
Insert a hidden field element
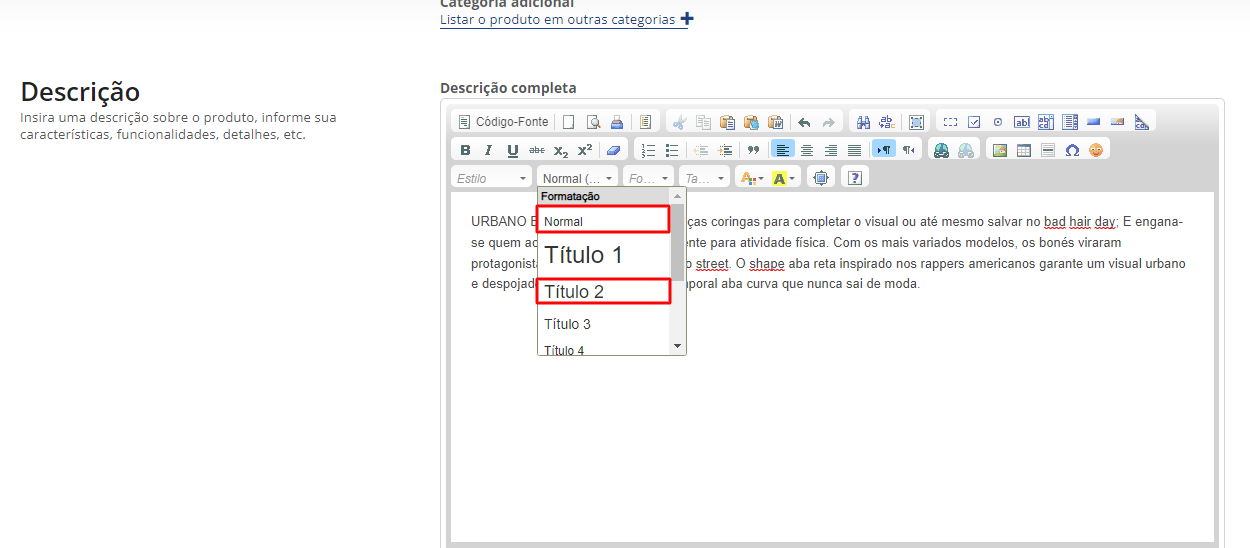pos(1142,122)
